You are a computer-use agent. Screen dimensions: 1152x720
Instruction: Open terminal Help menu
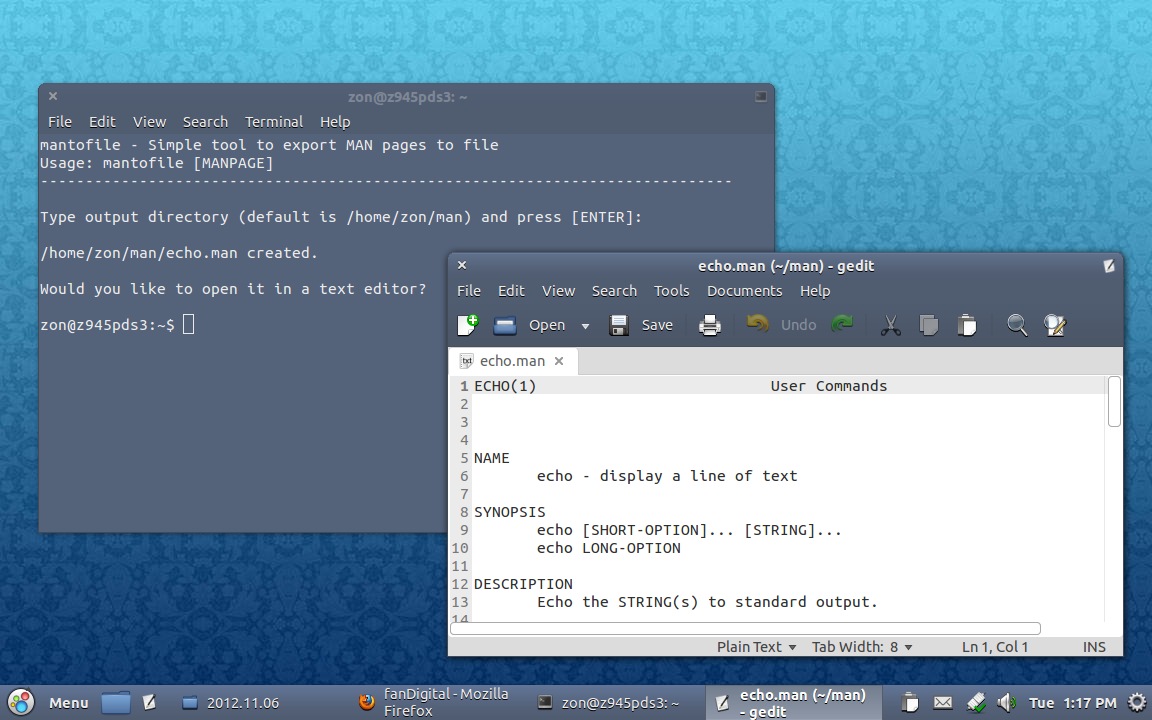335,122
